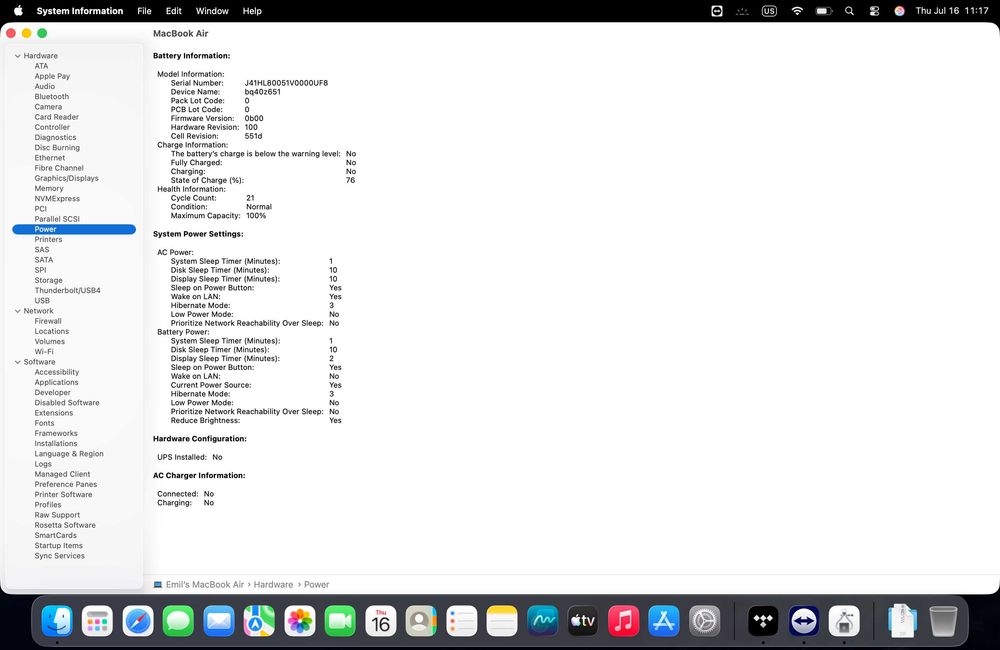This screenshot has height=650, width=1000.
Task: Select Rosetta Software in the sidebar
Action: click(65, 526)
